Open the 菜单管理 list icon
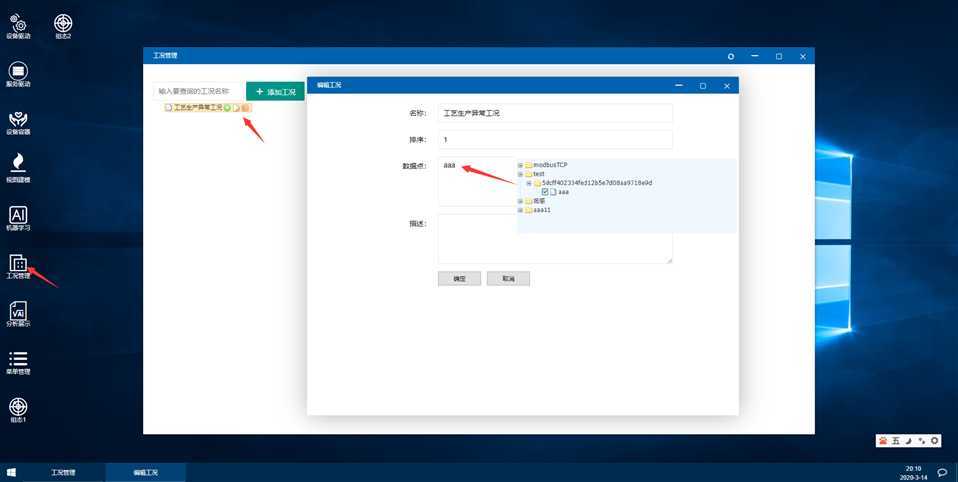The image size is (958, 482). point(18,362)
